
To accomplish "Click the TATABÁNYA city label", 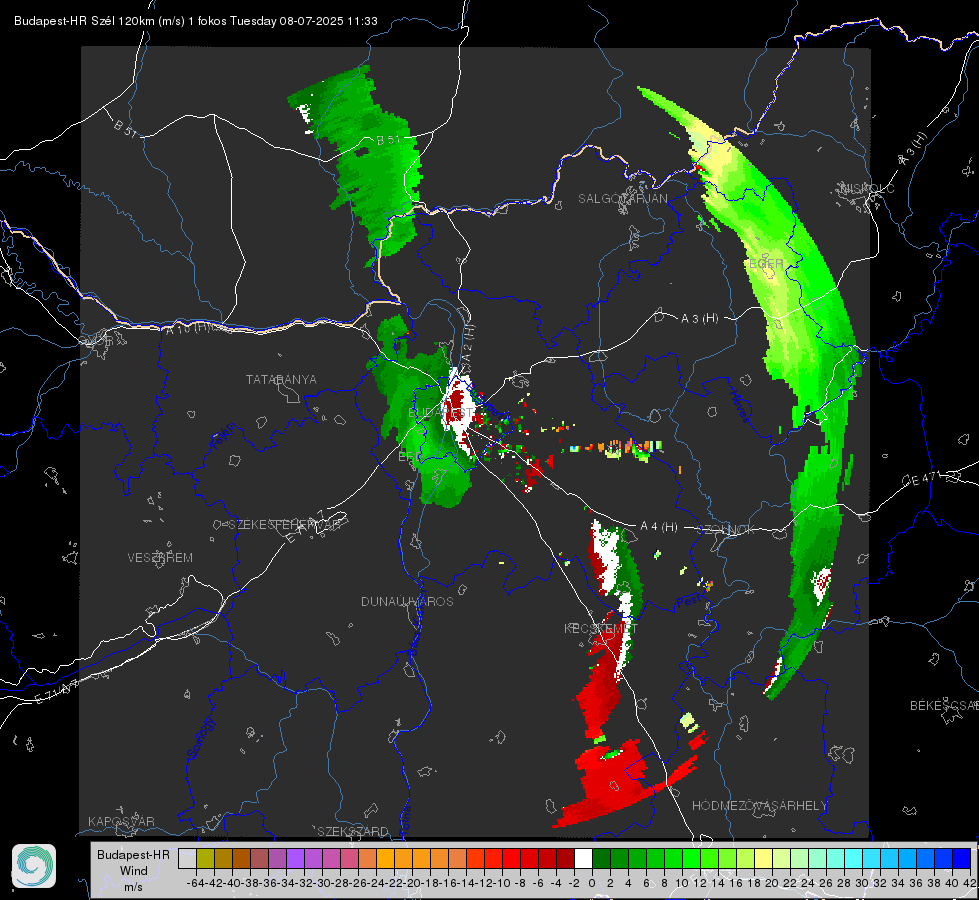I will (281, 379).
